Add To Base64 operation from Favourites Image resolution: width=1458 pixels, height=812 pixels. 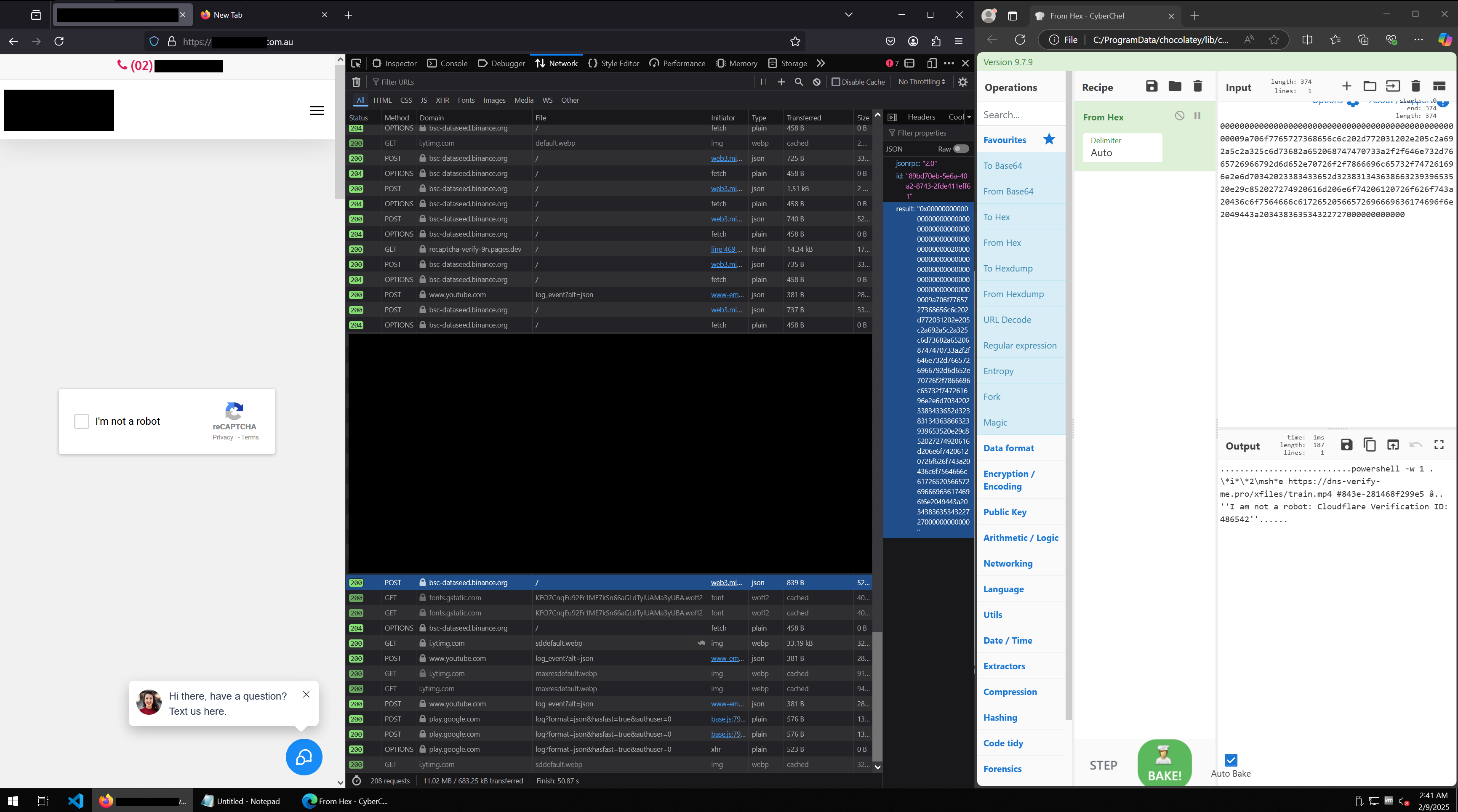pyautogui.click(x=1021, y=166)
